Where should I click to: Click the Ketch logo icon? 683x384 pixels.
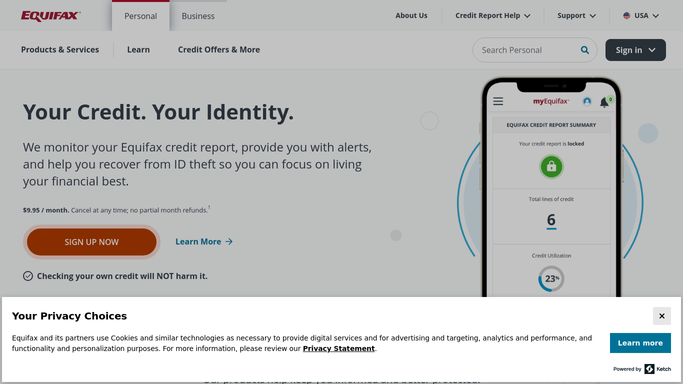tap(649, 369)
